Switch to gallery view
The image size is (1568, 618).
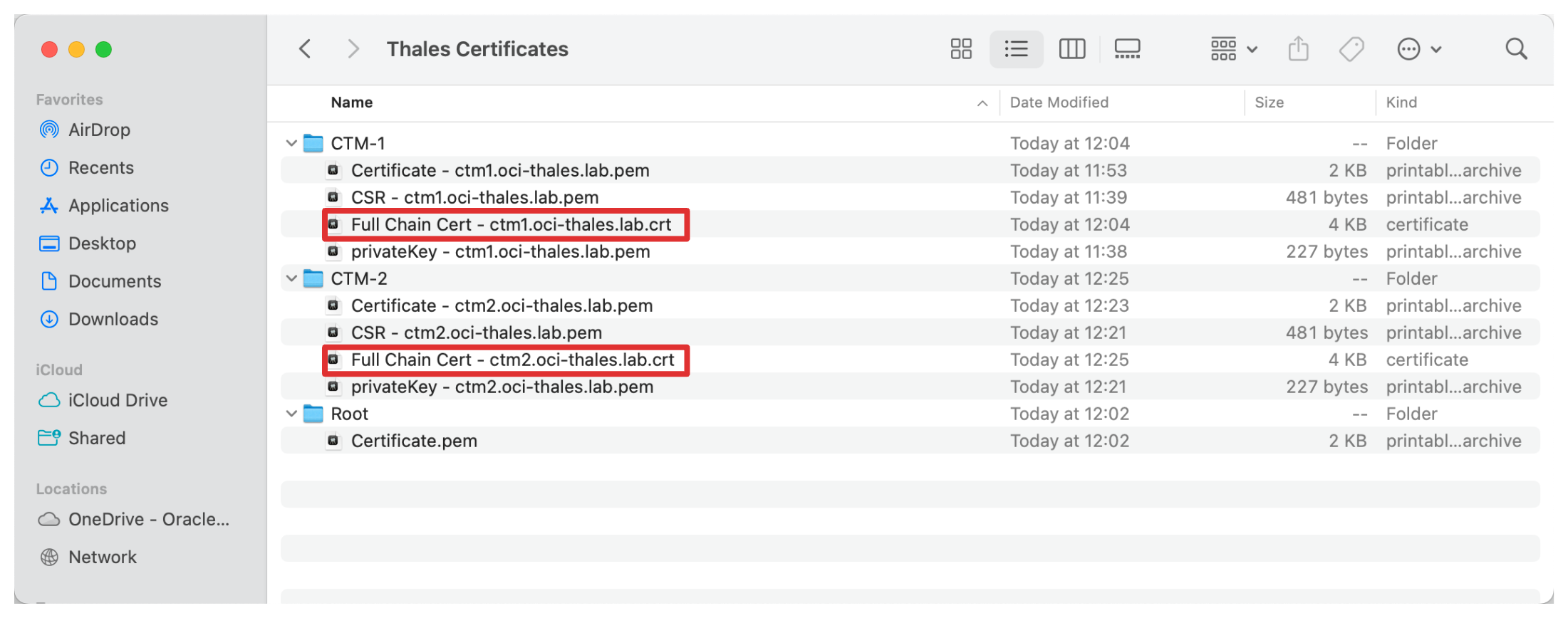[x=1127, y=49]
